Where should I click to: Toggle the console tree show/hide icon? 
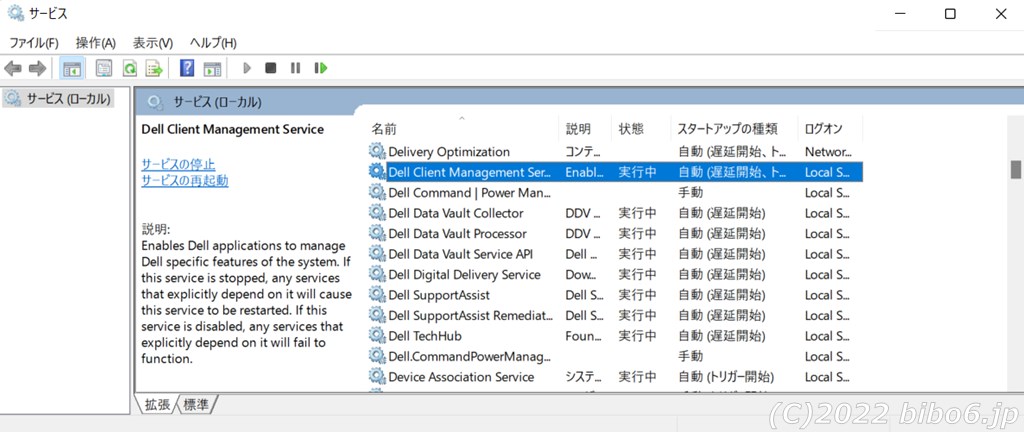click(72, 68)
